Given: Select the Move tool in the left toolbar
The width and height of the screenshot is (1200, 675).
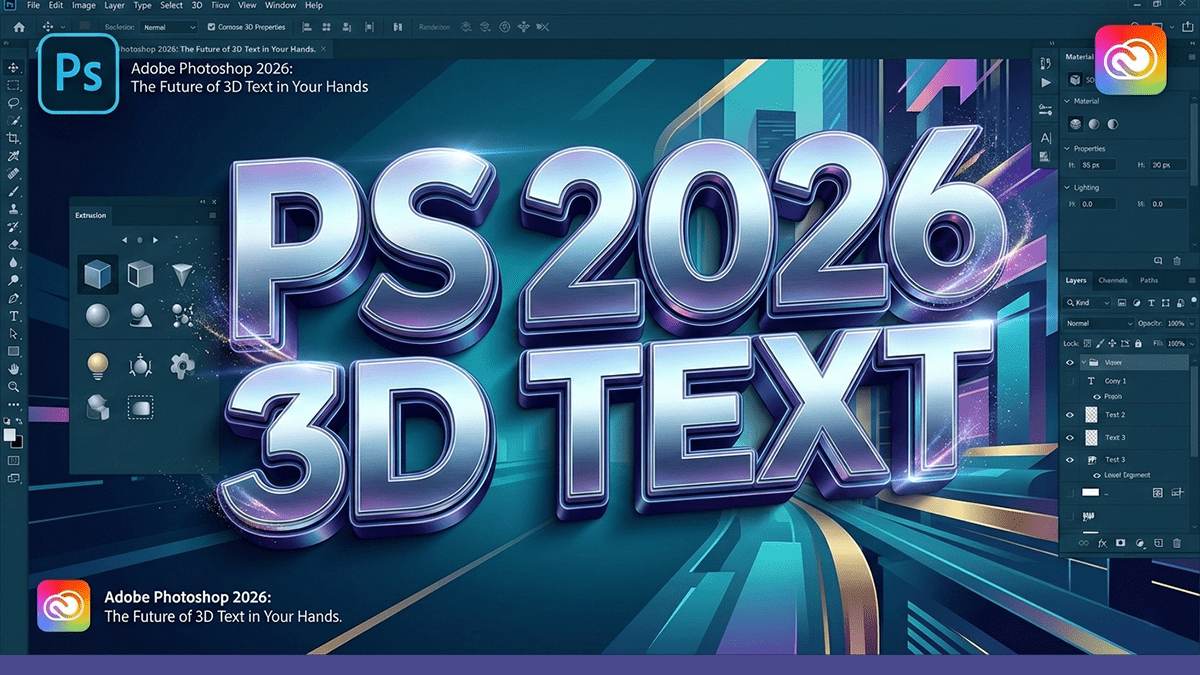Looking at the screenshot, I should [x=14, y=67].
